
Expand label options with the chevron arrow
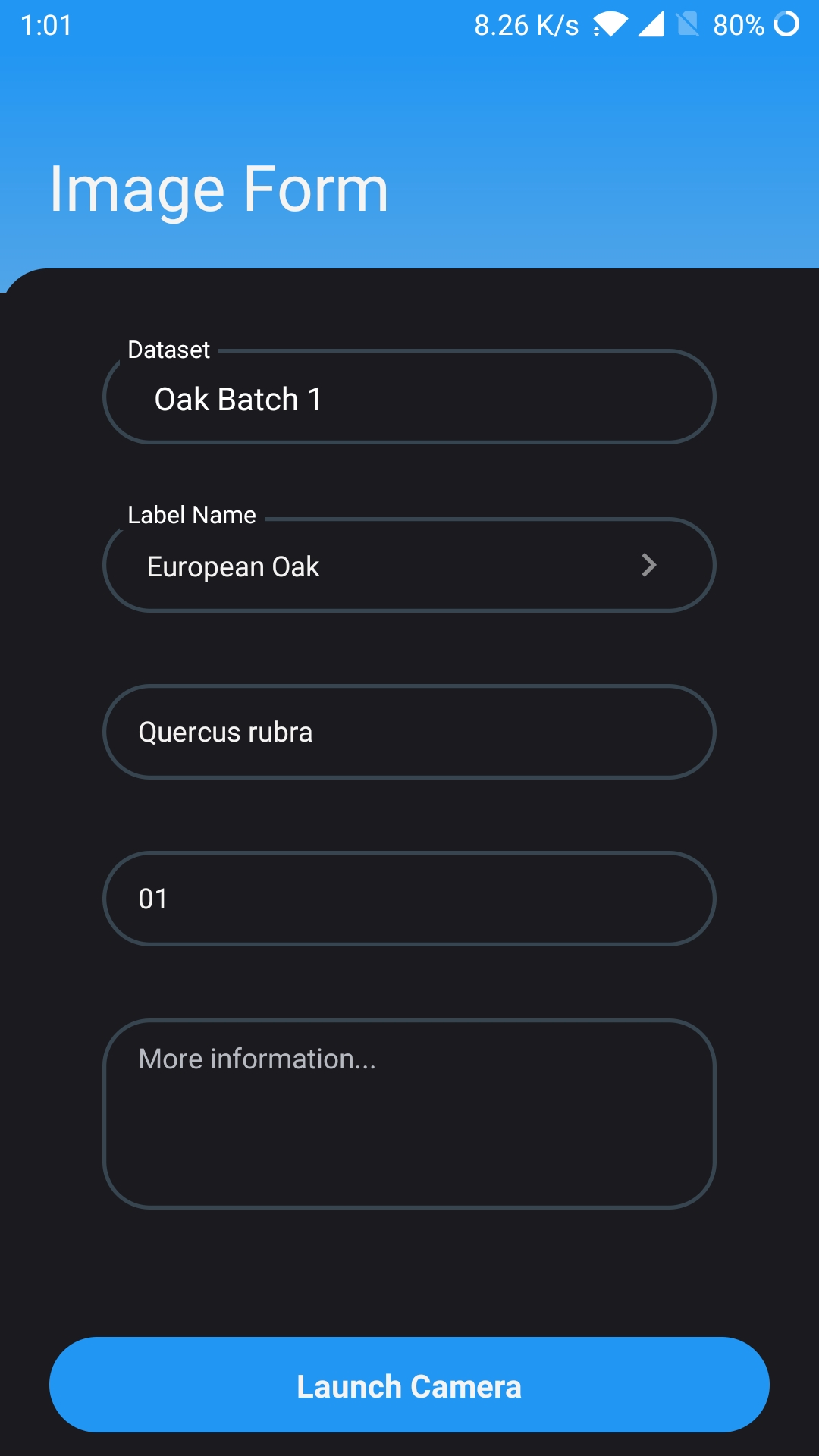click(x=648, y=565)
